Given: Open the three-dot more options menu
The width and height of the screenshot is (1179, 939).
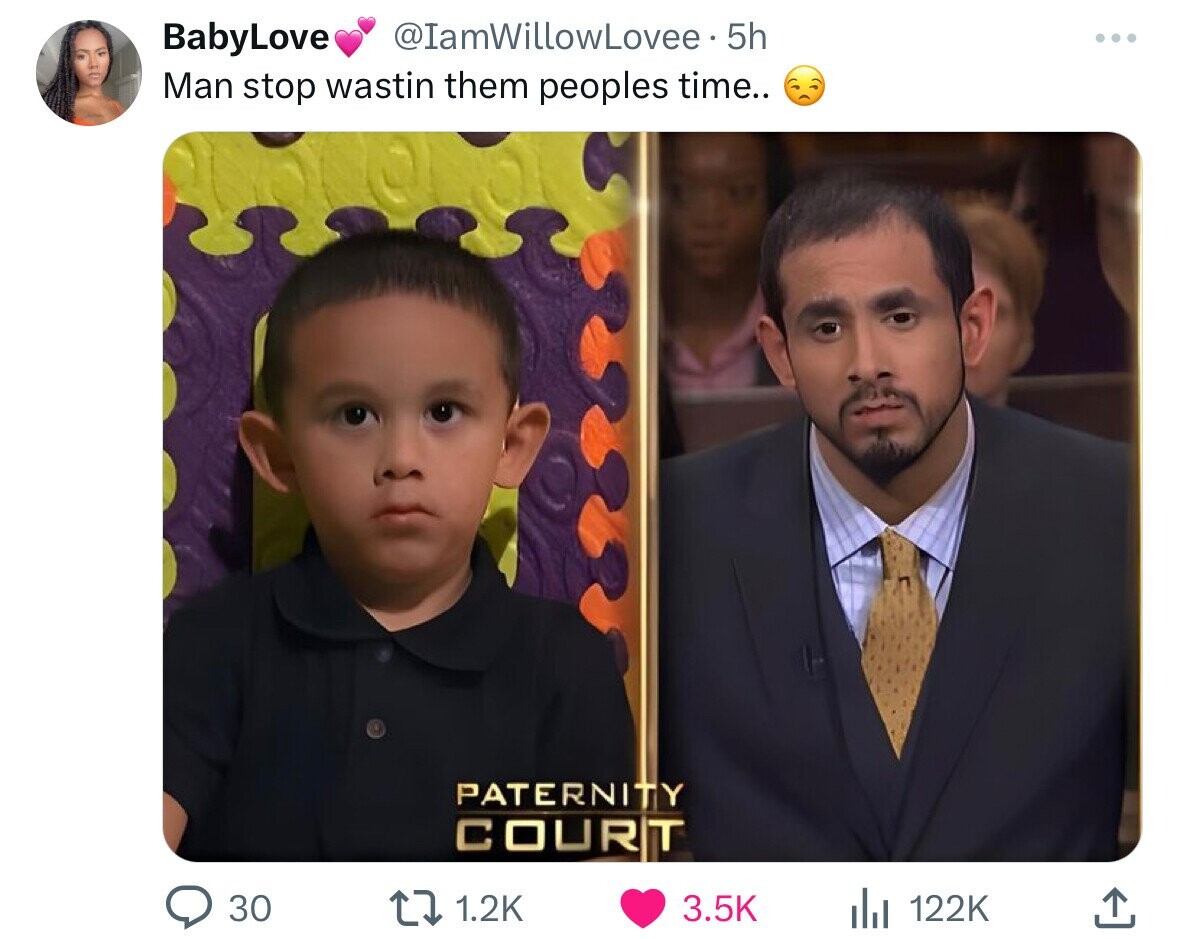Looking at the screenshot, I should click(1115, 38).
